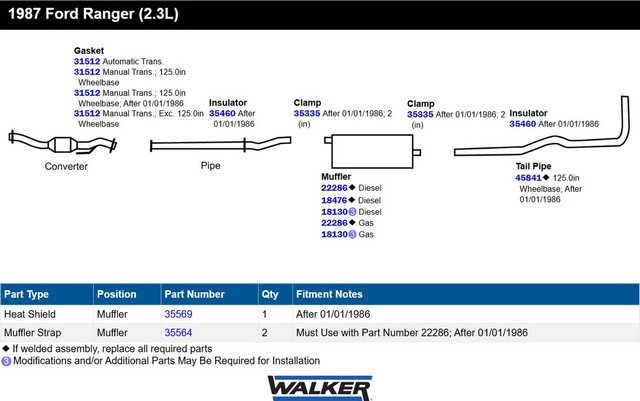Screen dimensions: 640x401
Task: Click the Gasket heading
Action: point(89,51)
